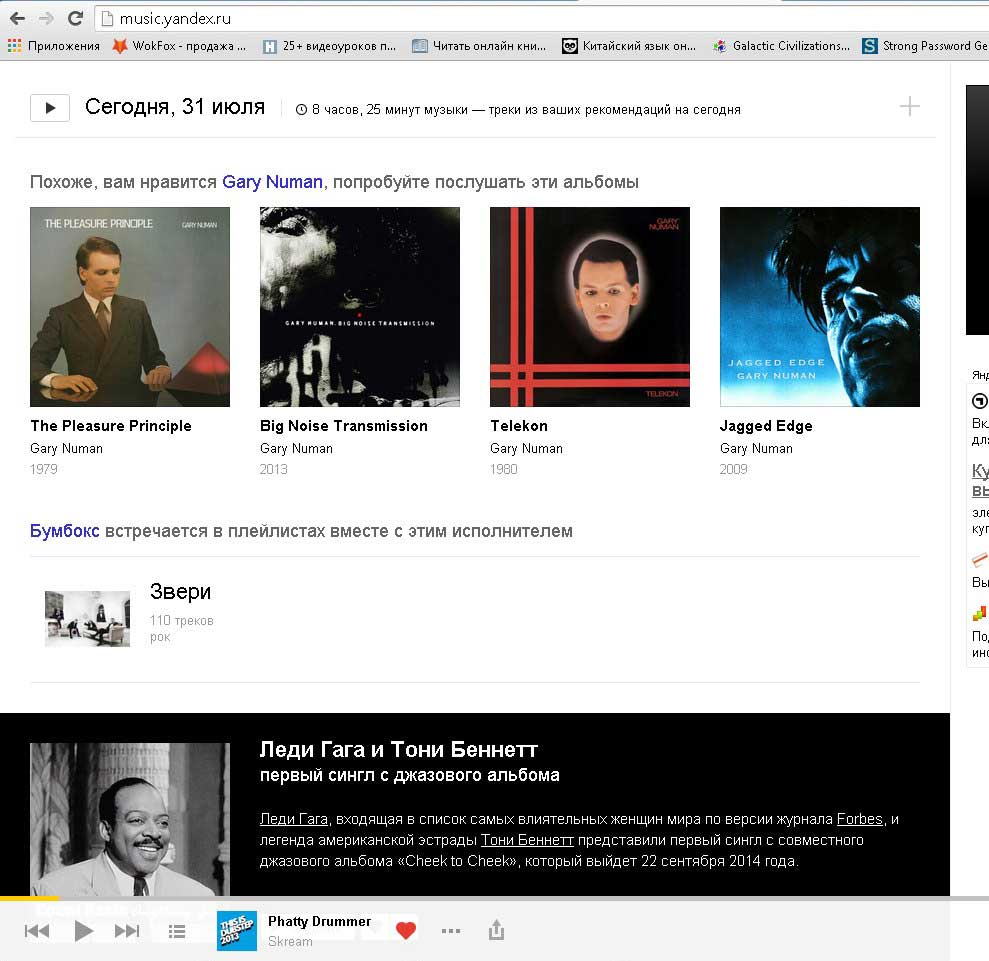The height and width of the screenshot is (961, 989).
Task: Click Big Noise Transmission album title
Action: (344, 426)
